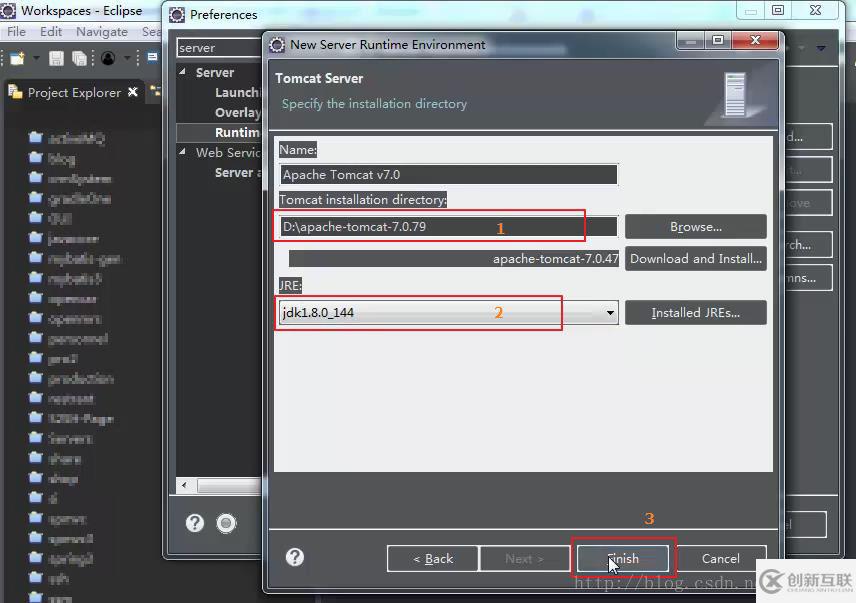Click the Download and Install... button
856x603 pixels.
pyautogui.click(x=696, y=259)
